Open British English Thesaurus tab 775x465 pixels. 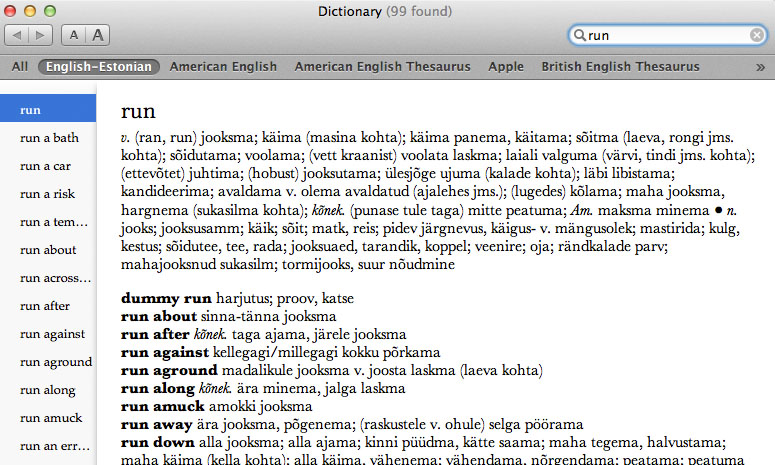click(620, 67)
